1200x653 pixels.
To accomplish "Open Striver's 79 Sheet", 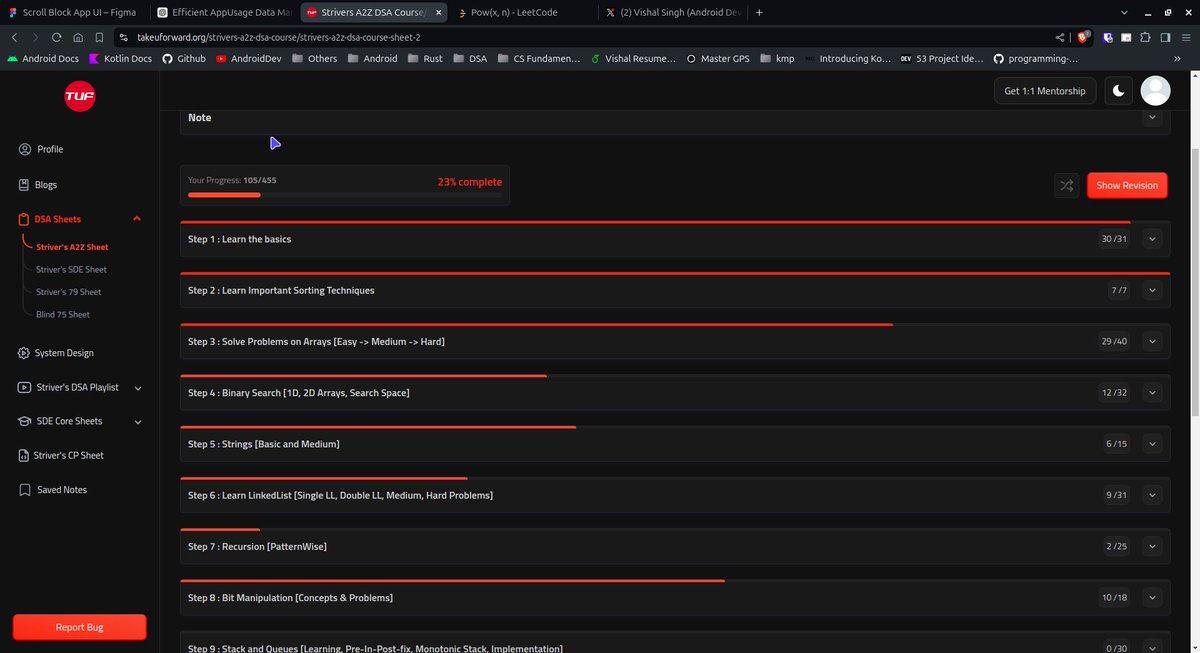I will pos(68,292).
